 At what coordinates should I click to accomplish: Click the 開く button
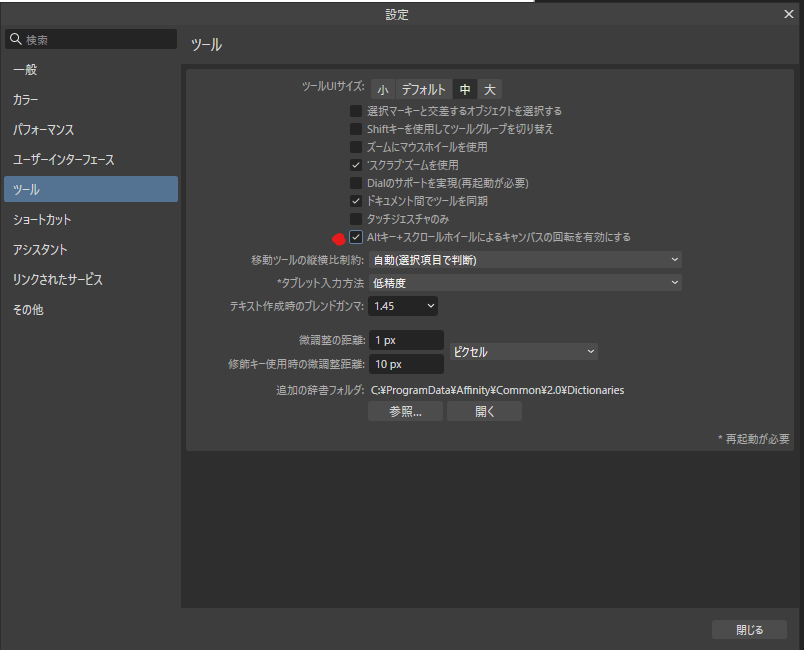click(x=484, y=411)
